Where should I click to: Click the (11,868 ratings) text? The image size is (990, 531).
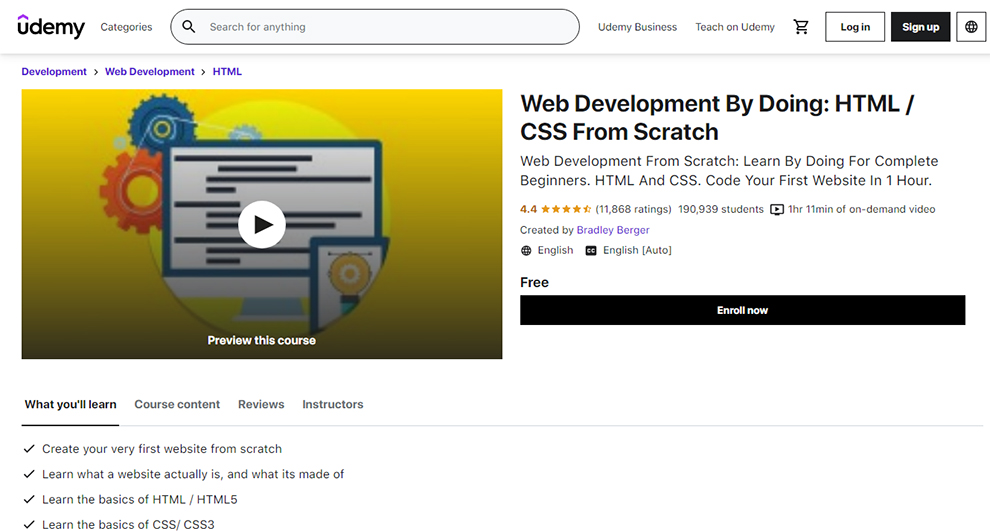pyautogui.click(x=633, y=209)
